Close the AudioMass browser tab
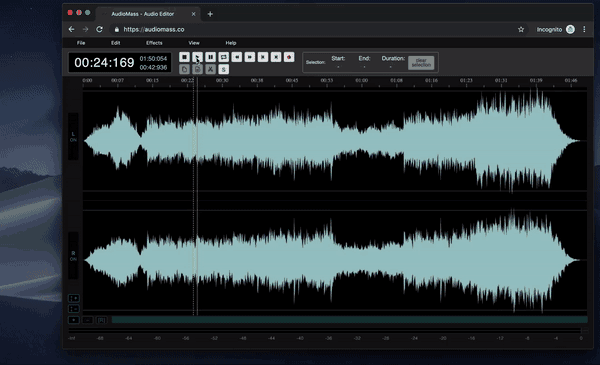Viewport: 600px width, 365px height. point(193,14)
